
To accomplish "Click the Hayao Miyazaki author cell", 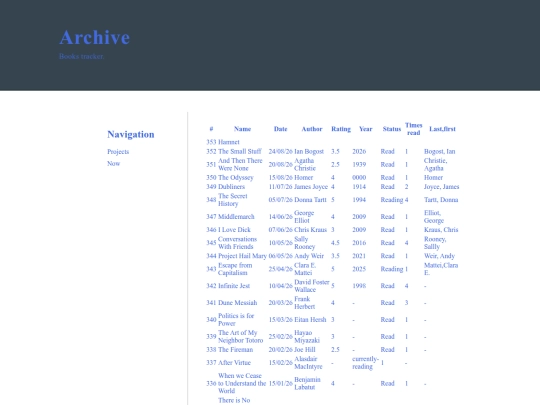I will (x=307, y=336).
